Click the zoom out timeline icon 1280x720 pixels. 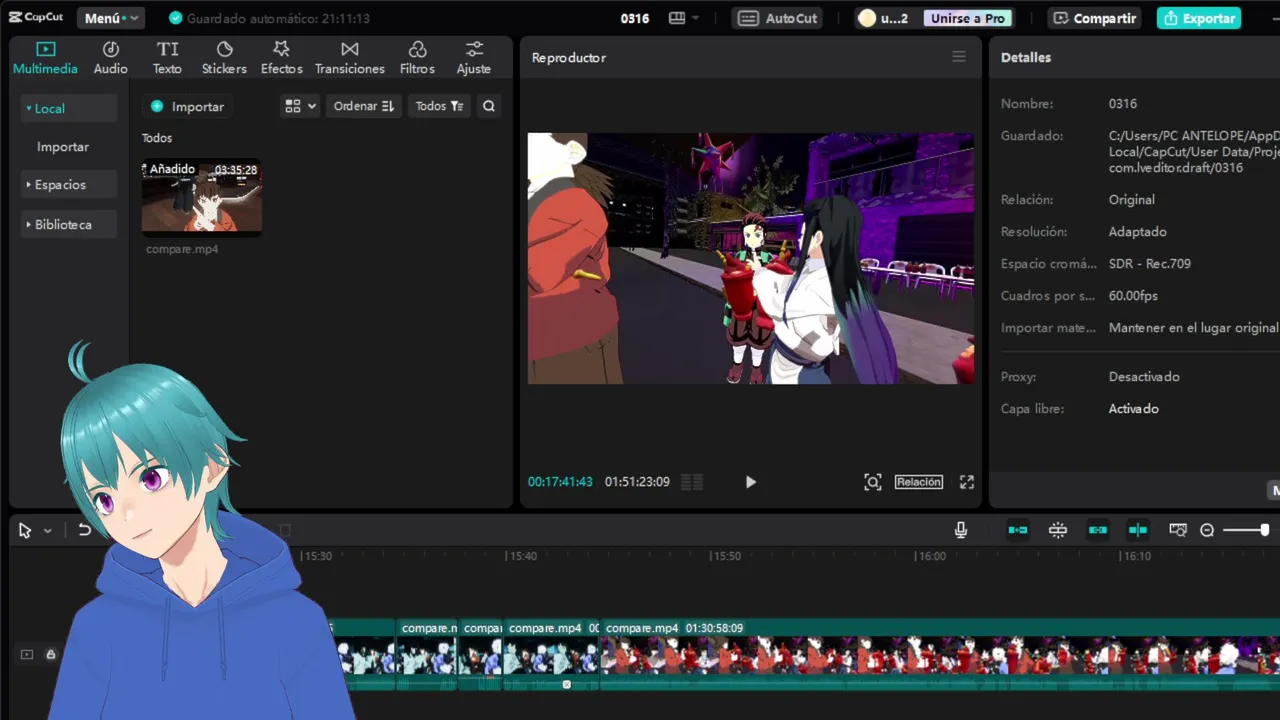(x=1207, y=530)
